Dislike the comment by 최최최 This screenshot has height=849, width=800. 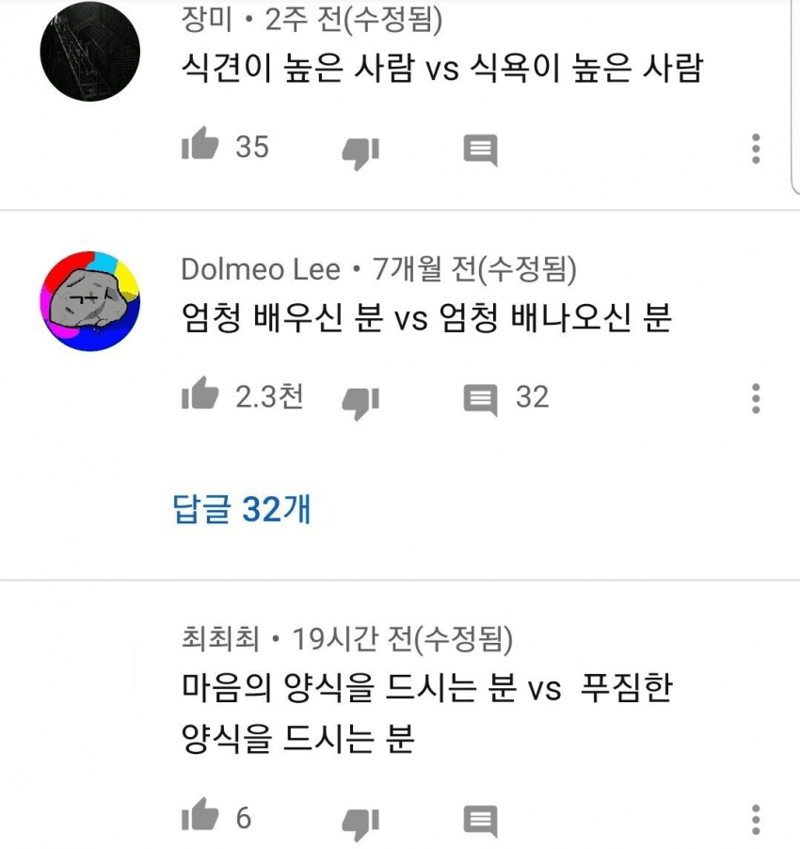[x=360, y=825]
